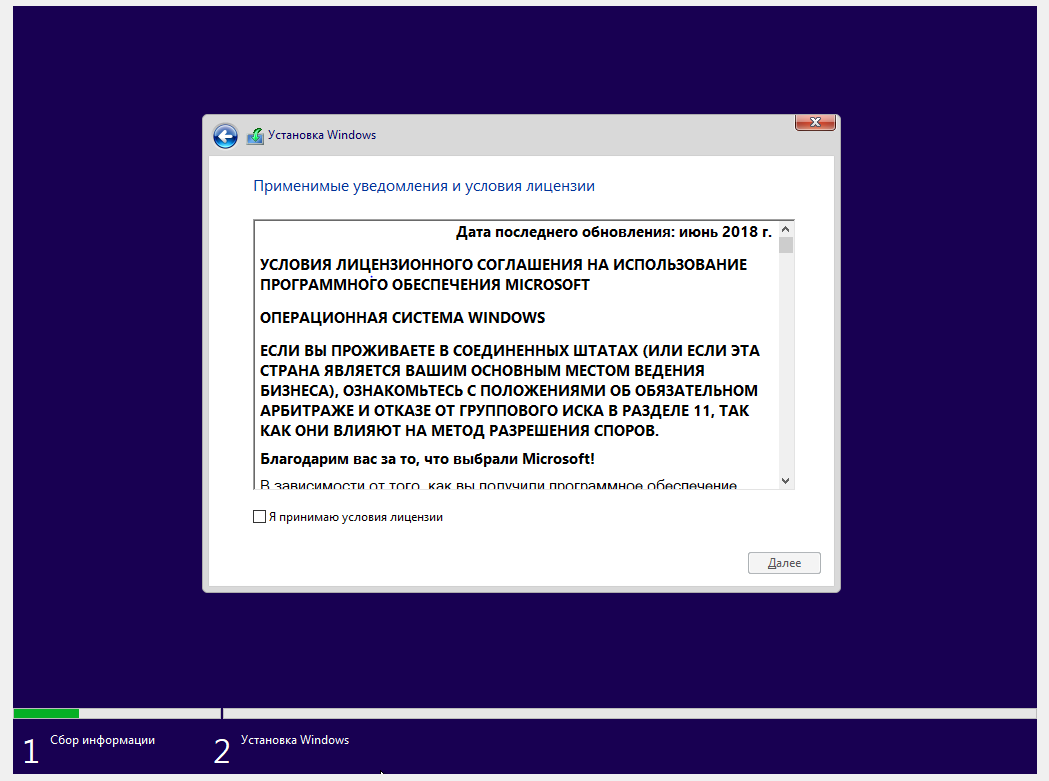This screenshot has width=1049, height=781.
Task: Click the green installation progress bar
Action: click(46, 713)
